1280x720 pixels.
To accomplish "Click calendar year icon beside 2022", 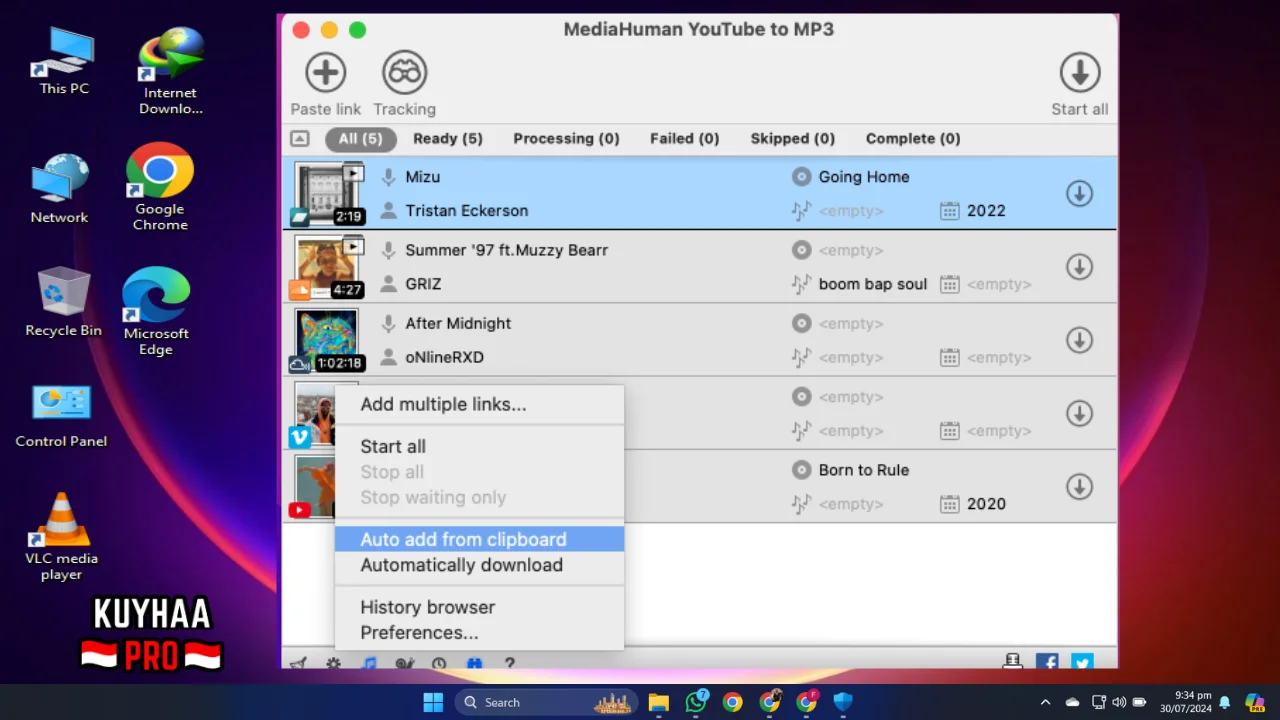I will tap(950, 211).
